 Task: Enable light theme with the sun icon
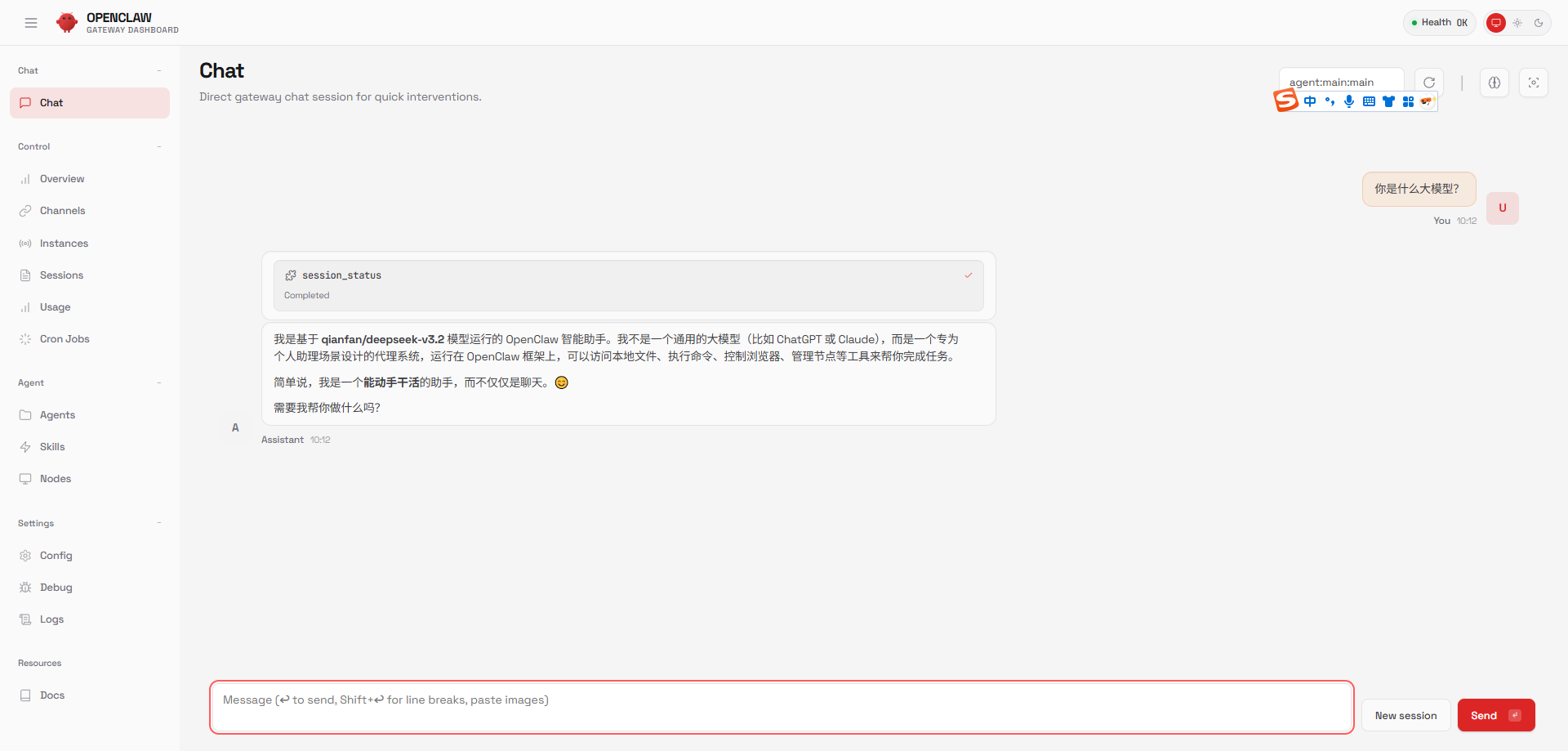1517,22
